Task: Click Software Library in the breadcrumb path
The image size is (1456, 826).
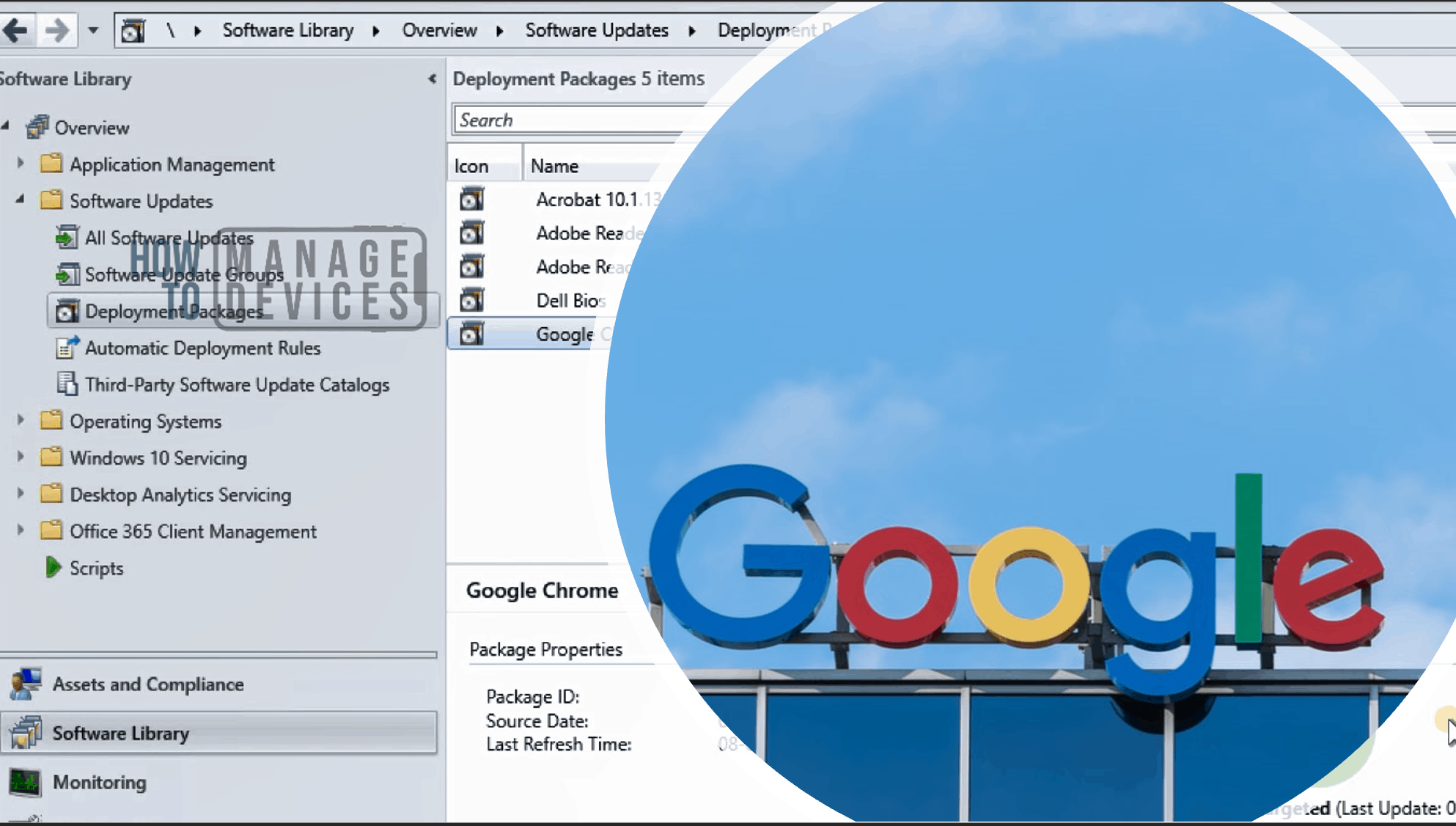Action: [x=287, y=30]
